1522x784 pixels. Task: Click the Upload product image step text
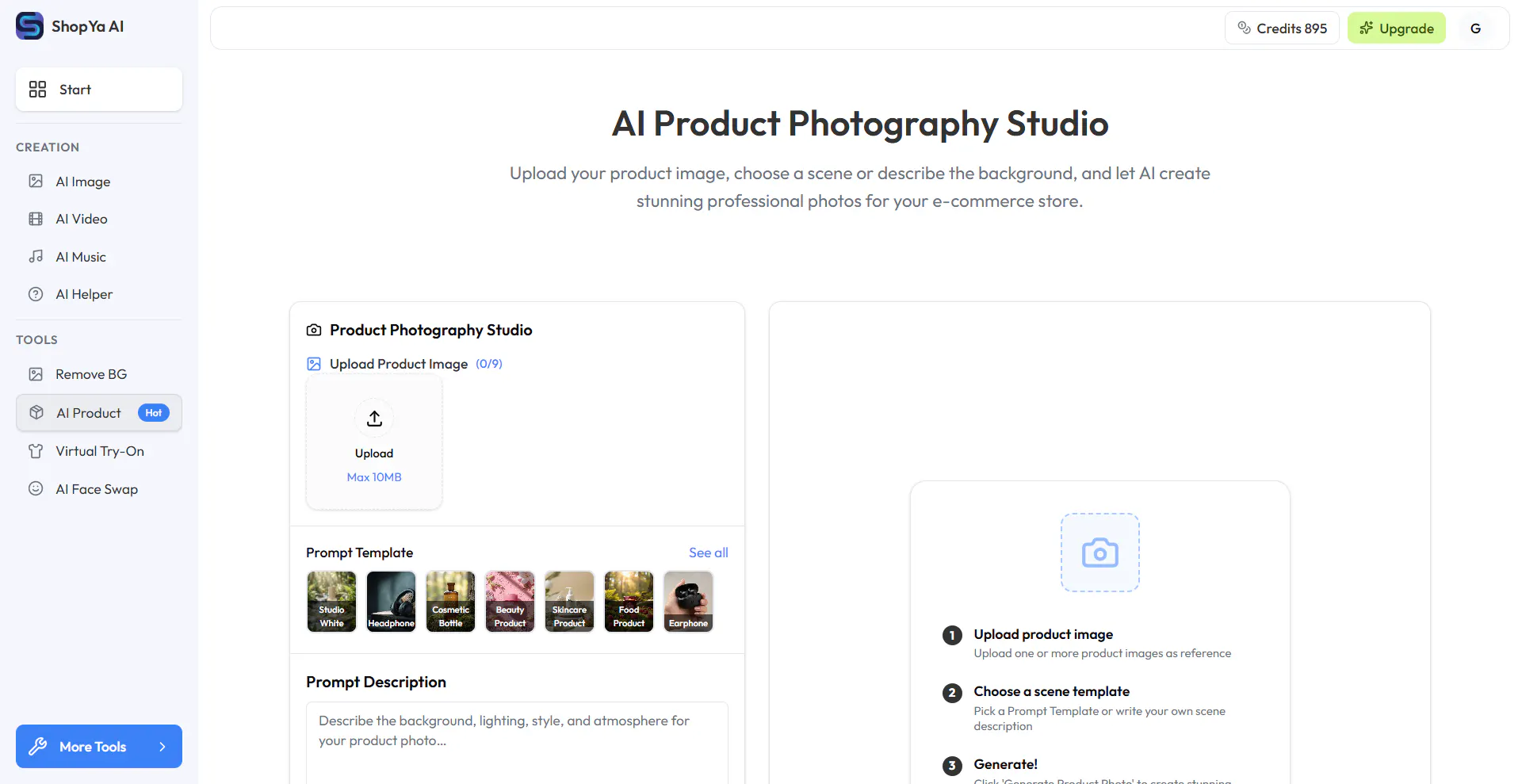pos(1043,634)
